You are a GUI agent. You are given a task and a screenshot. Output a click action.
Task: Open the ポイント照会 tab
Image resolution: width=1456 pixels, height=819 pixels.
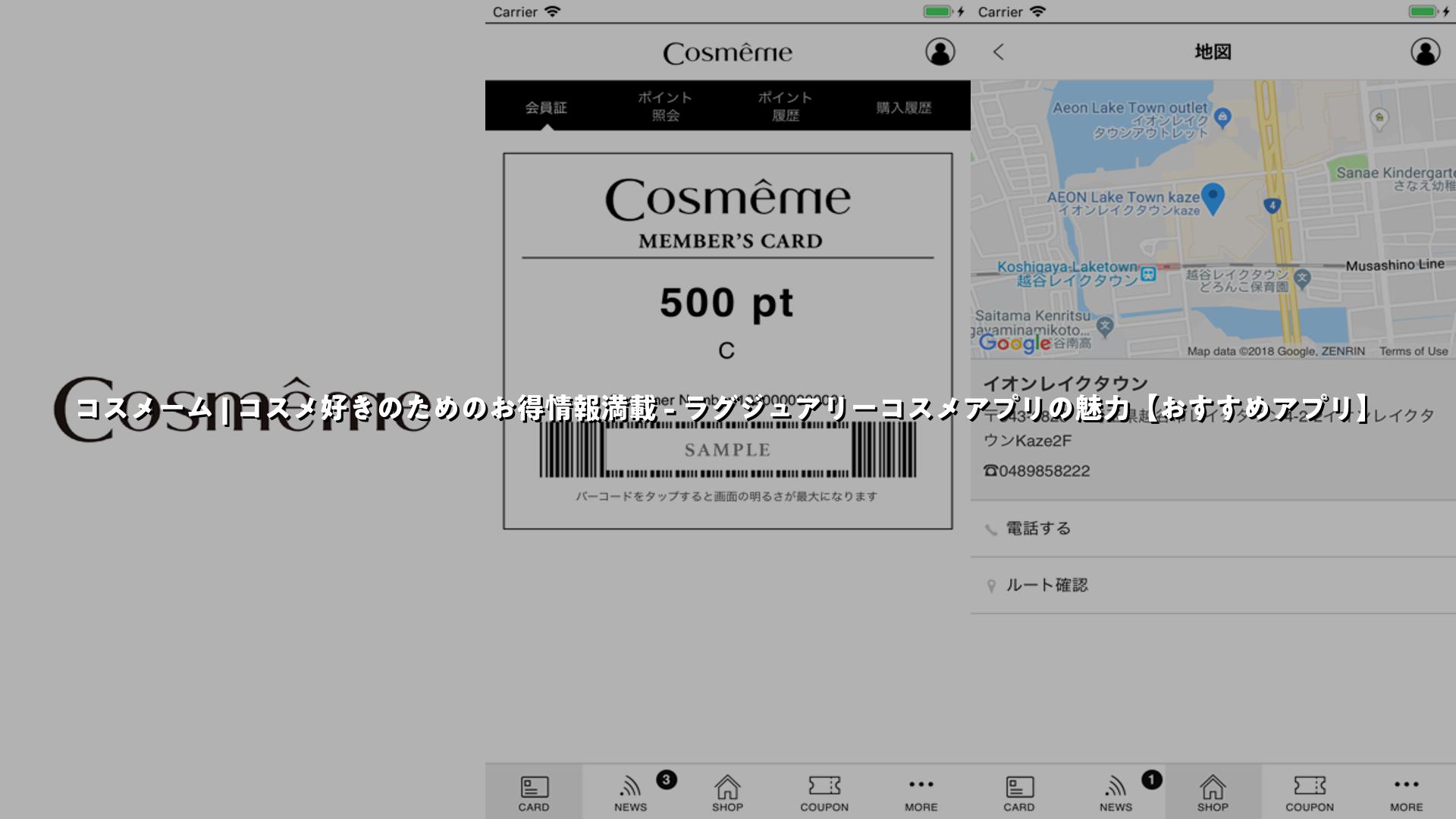point(665,106)
